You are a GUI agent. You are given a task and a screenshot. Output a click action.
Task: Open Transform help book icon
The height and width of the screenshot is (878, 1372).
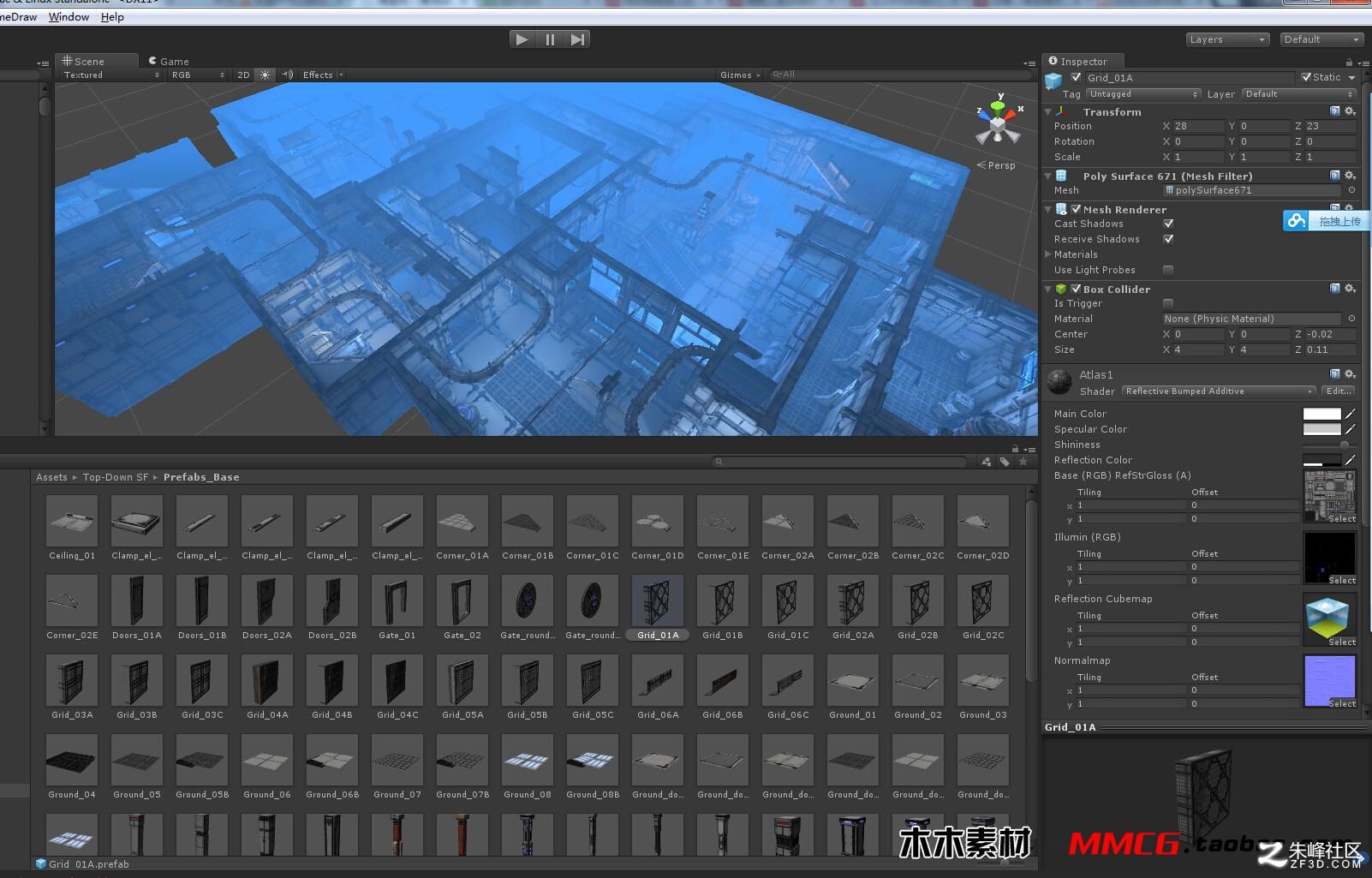click(1334, 111)
